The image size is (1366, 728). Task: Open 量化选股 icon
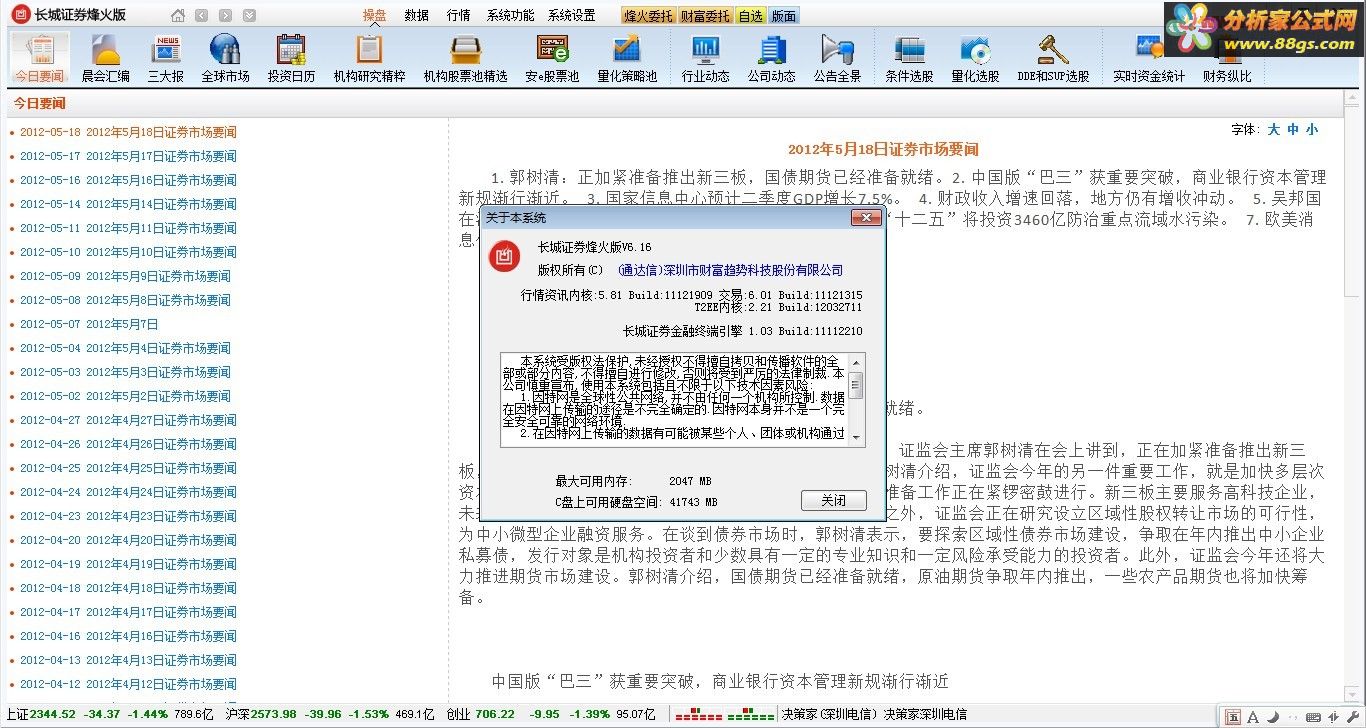point(975,58)
